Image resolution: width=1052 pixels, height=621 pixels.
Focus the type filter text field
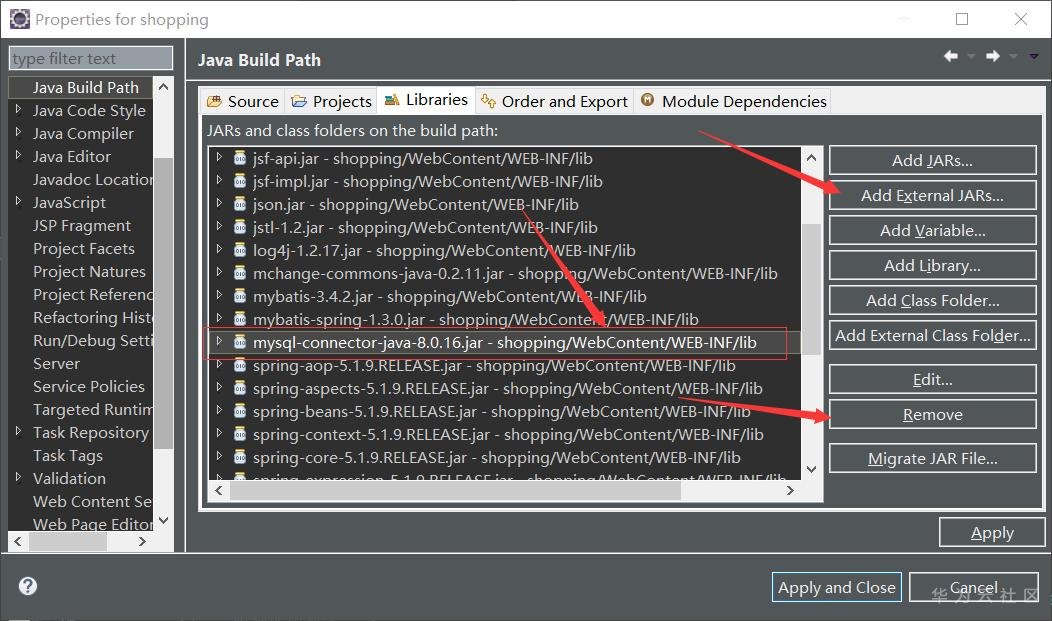pos(91,58)
